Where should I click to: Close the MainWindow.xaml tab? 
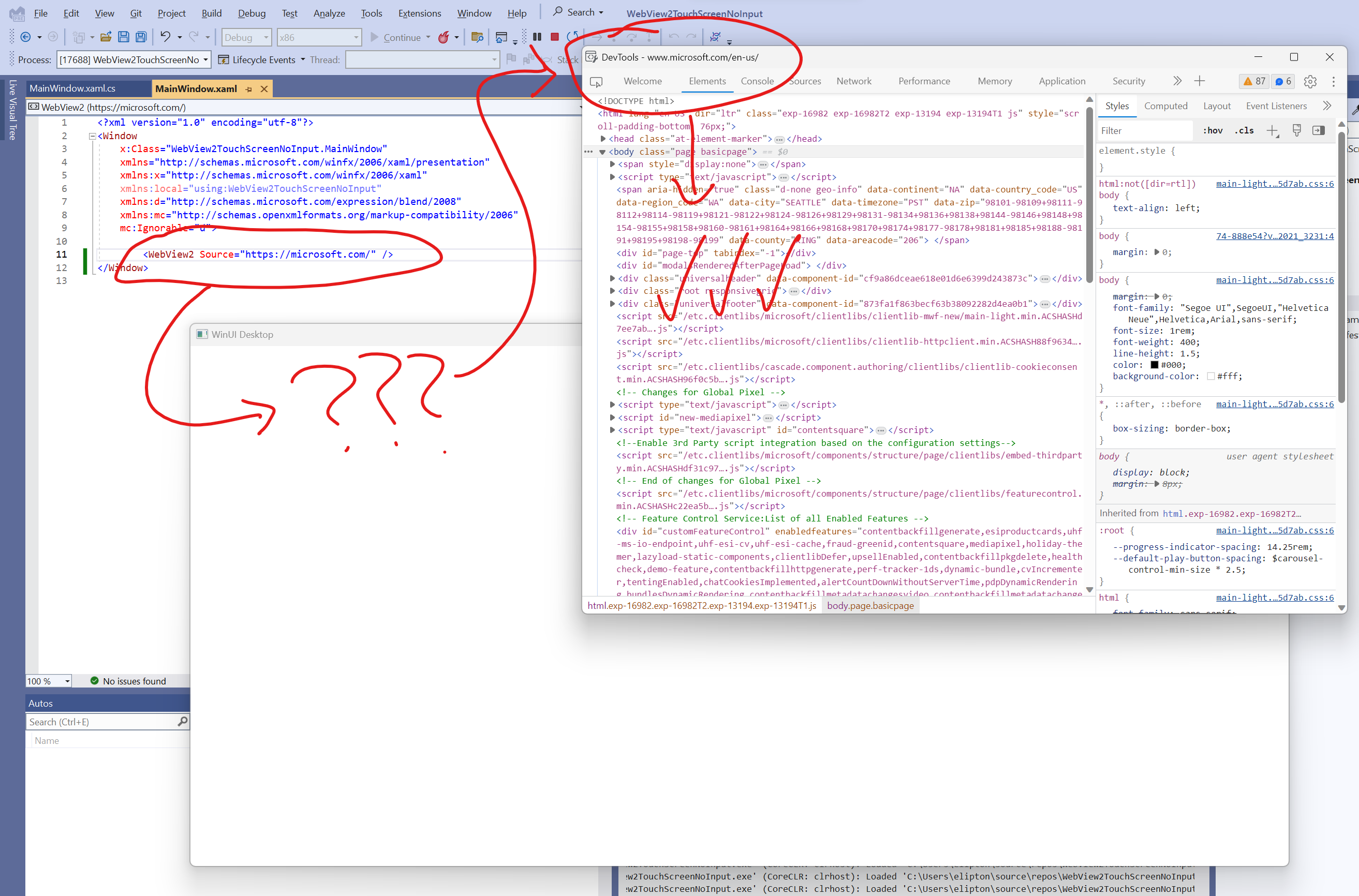pyautogui.click(x=264, y=89)
